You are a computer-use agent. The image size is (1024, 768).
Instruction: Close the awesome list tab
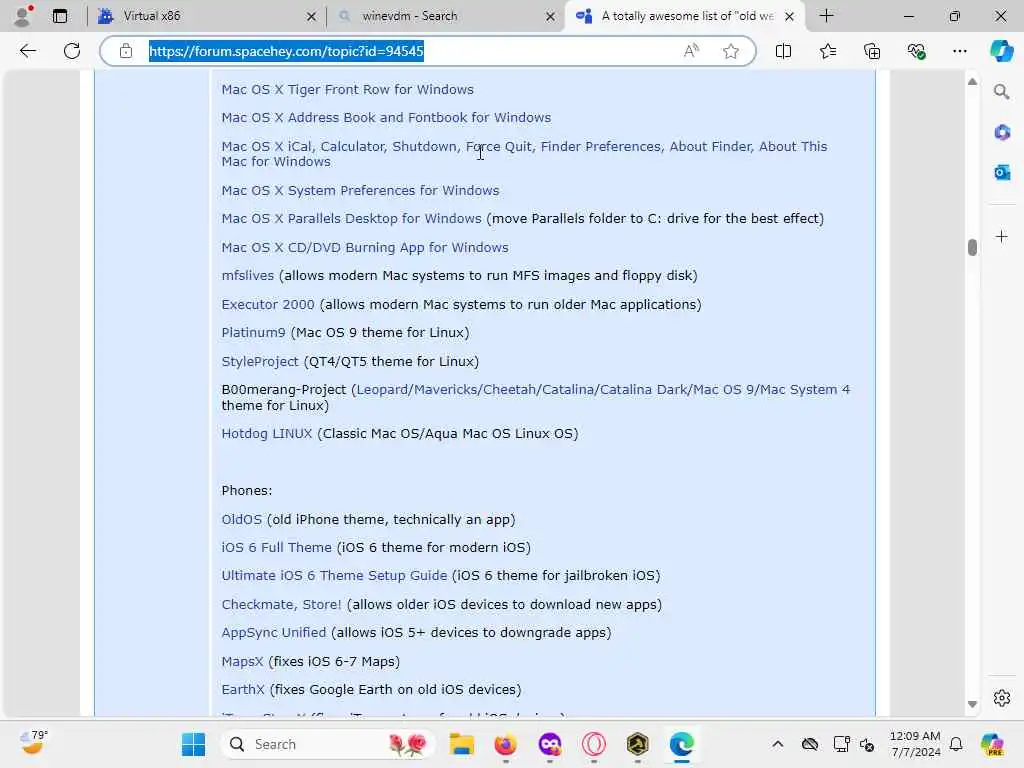789,16
